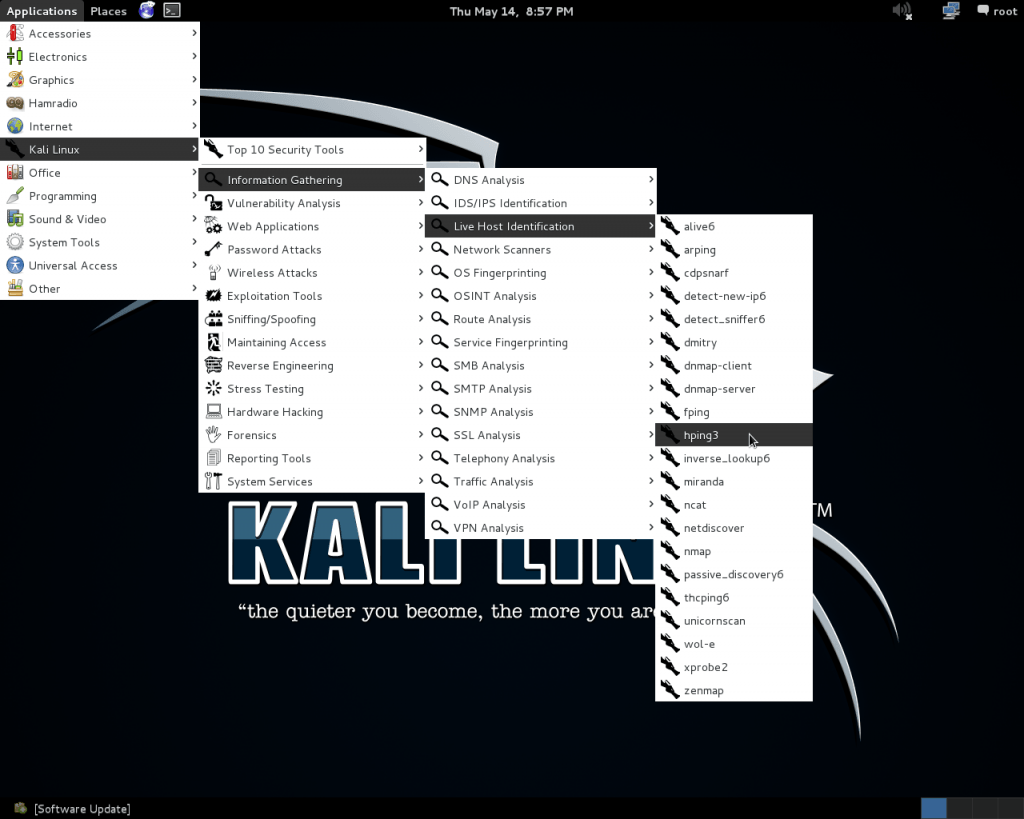
Task: Launch the Iceweasel browser from the top panel icon
Action: (147, 10)
